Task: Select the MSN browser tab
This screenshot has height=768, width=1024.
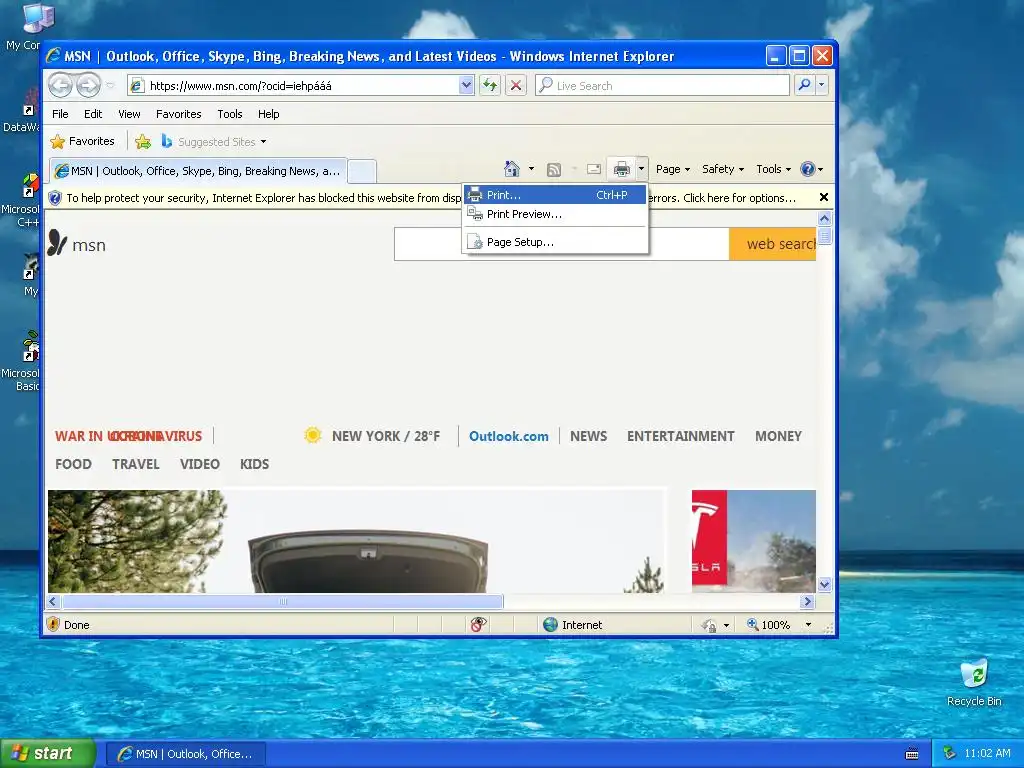Action: point(198,171)
